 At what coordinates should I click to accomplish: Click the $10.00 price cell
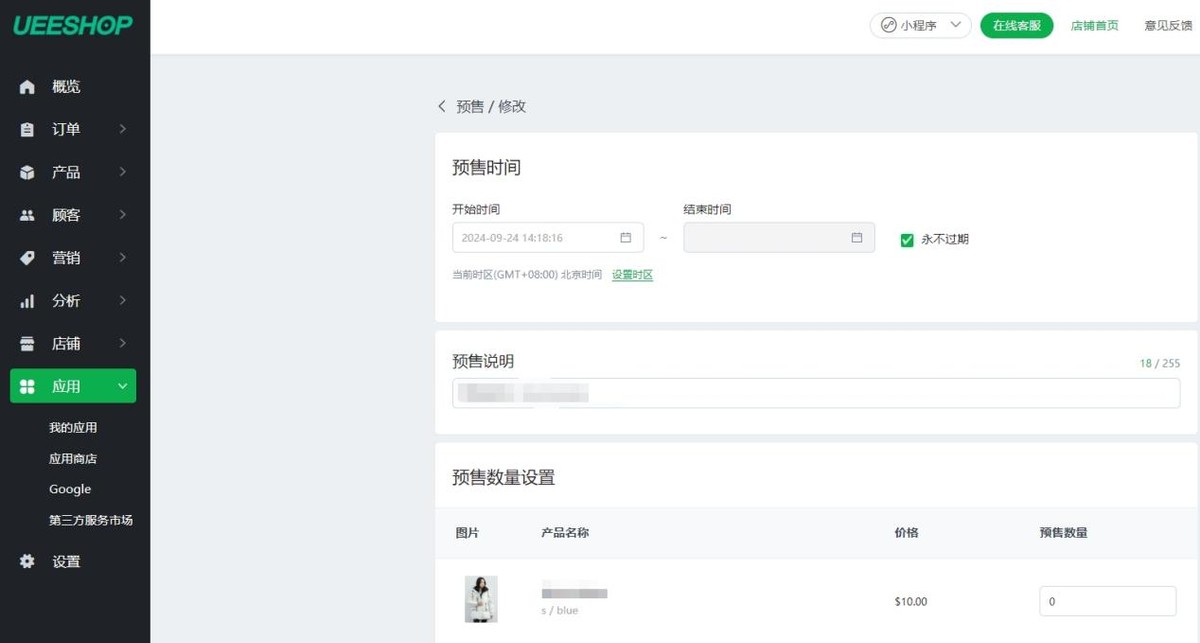(x=911, y=602)
